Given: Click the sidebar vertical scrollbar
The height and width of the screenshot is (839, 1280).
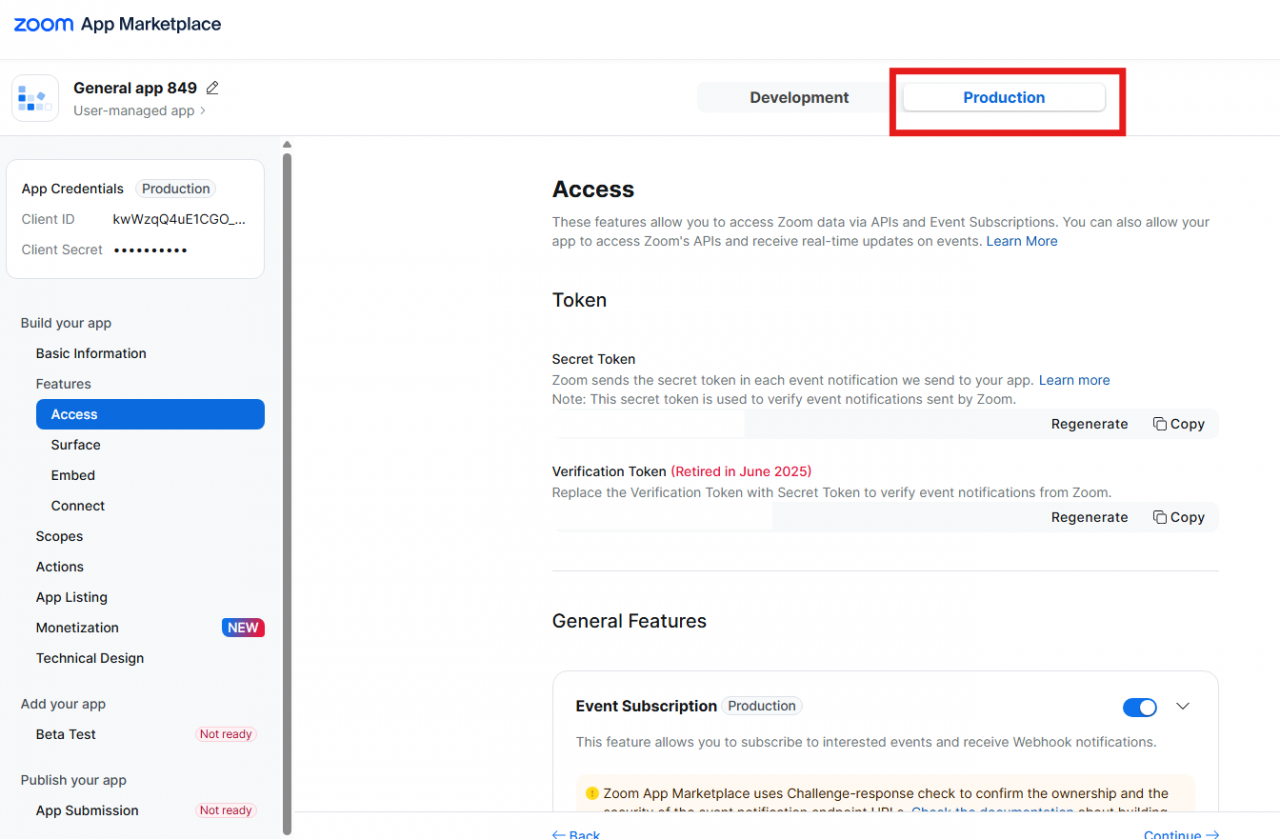Looking at the screenshot, I should [x=287, y=490].
